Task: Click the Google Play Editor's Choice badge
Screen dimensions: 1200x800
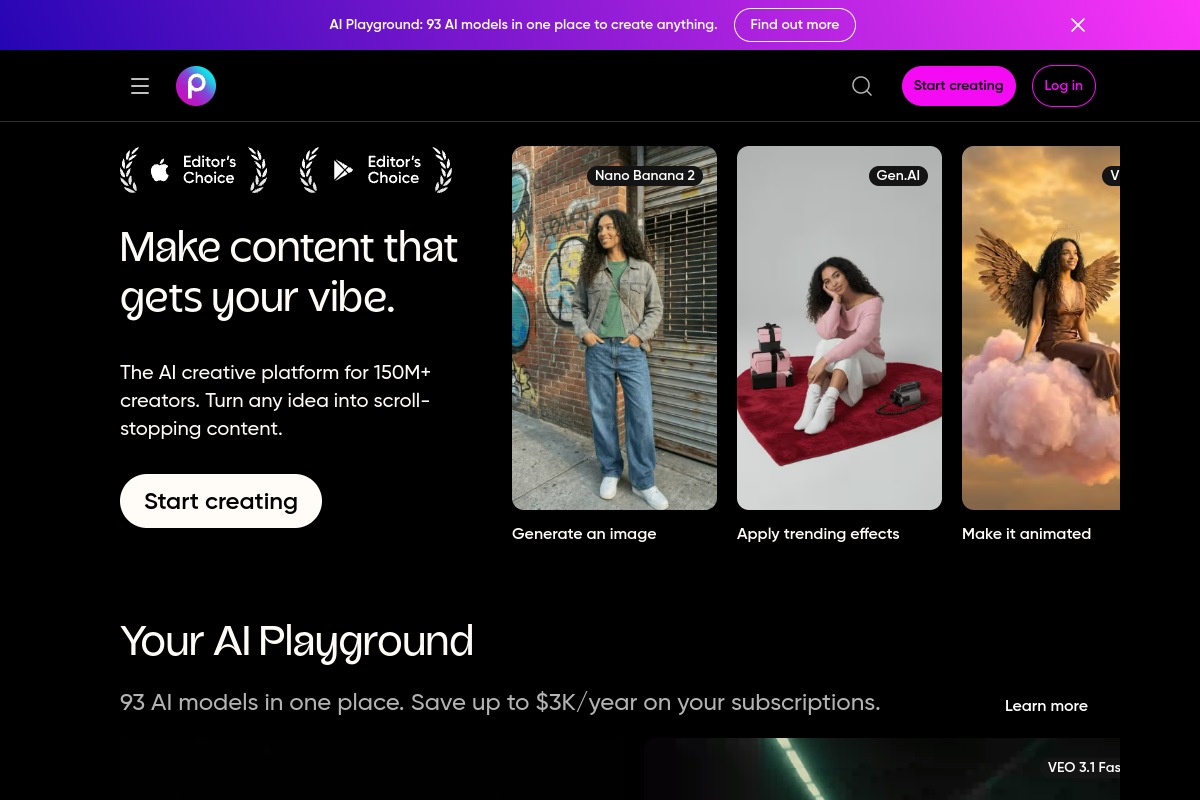Action: click(376, 170)
